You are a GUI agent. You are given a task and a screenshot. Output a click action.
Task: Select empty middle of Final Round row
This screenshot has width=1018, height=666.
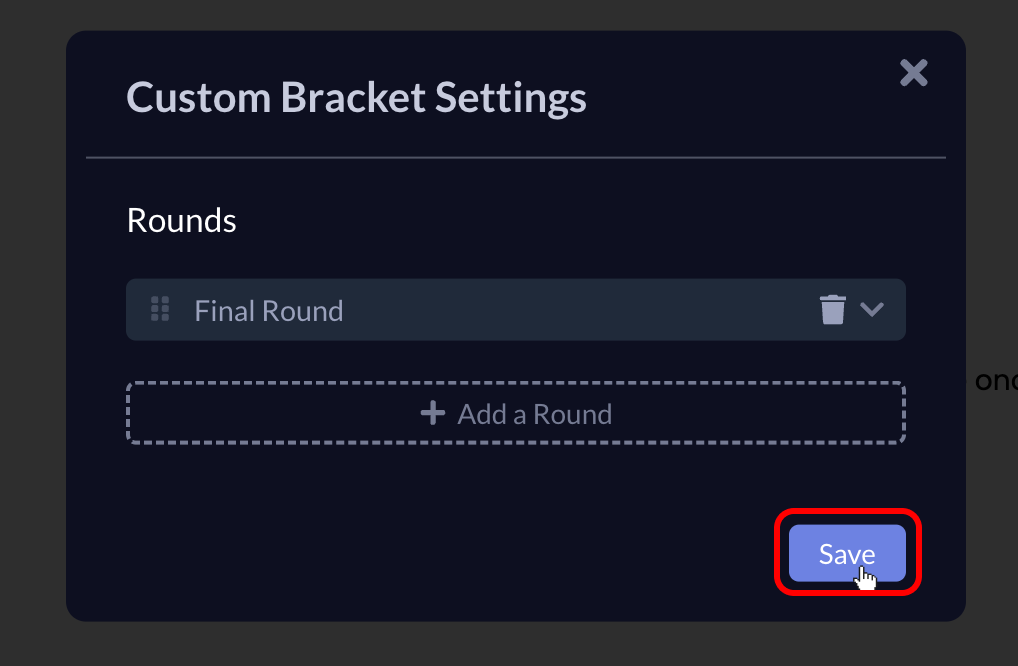(x=578, y=310)
